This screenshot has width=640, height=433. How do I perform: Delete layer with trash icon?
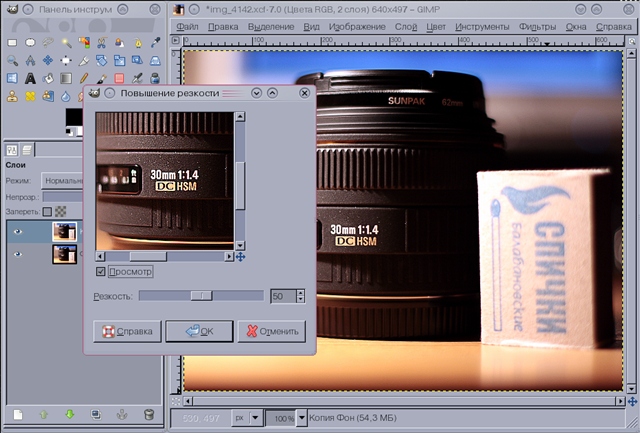[149, 414]
